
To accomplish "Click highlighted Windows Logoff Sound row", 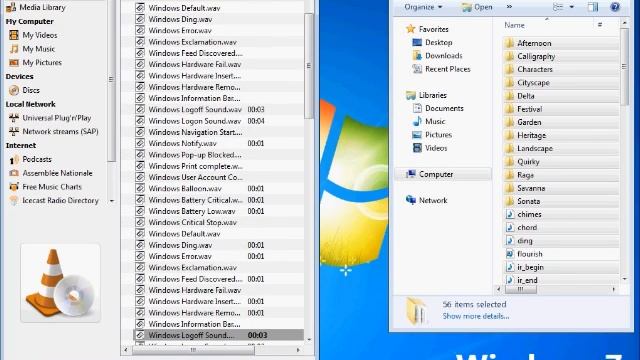I will click(218, 335).
